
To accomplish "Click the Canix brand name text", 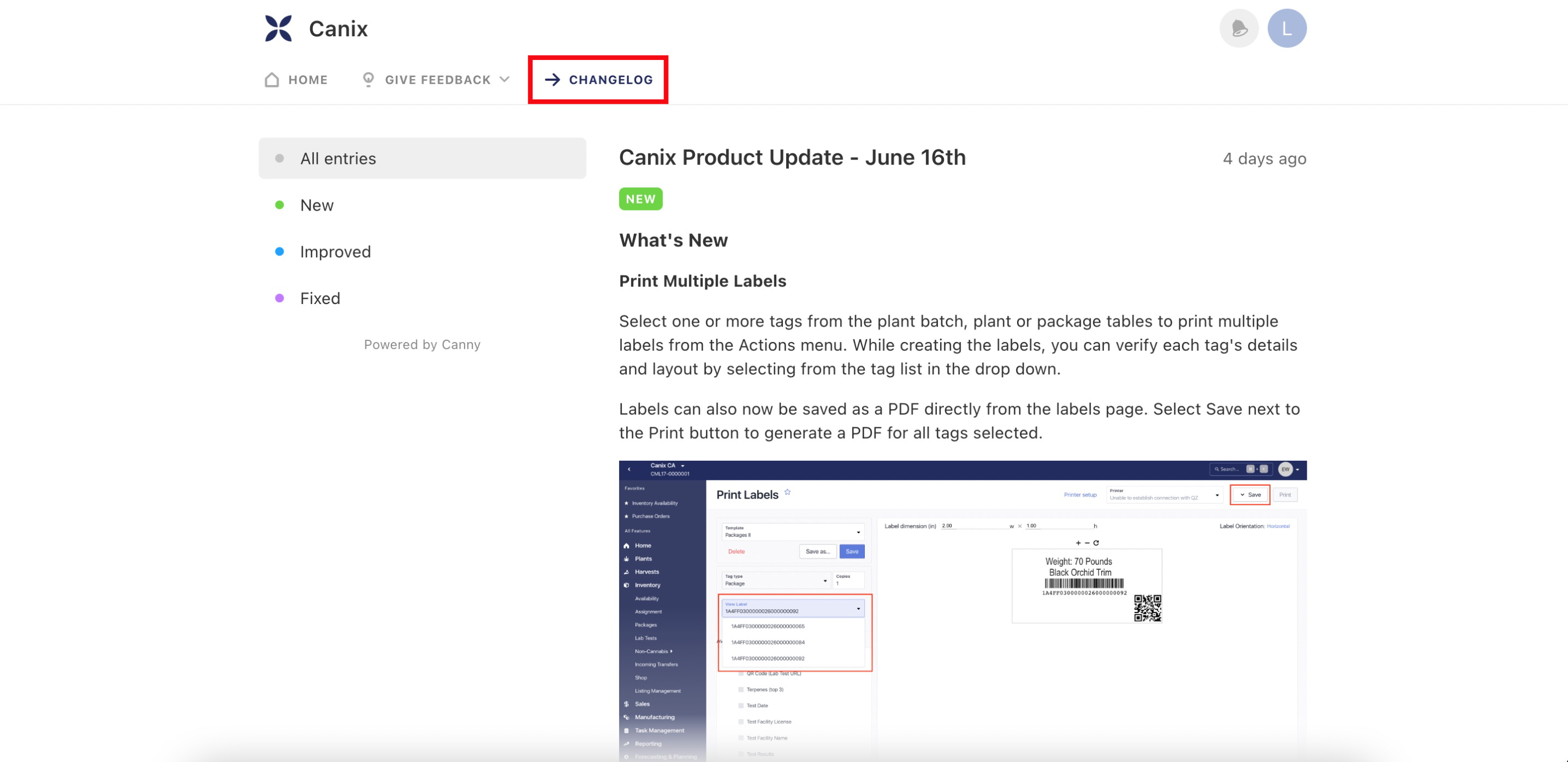I will click(x=338, y=29).
